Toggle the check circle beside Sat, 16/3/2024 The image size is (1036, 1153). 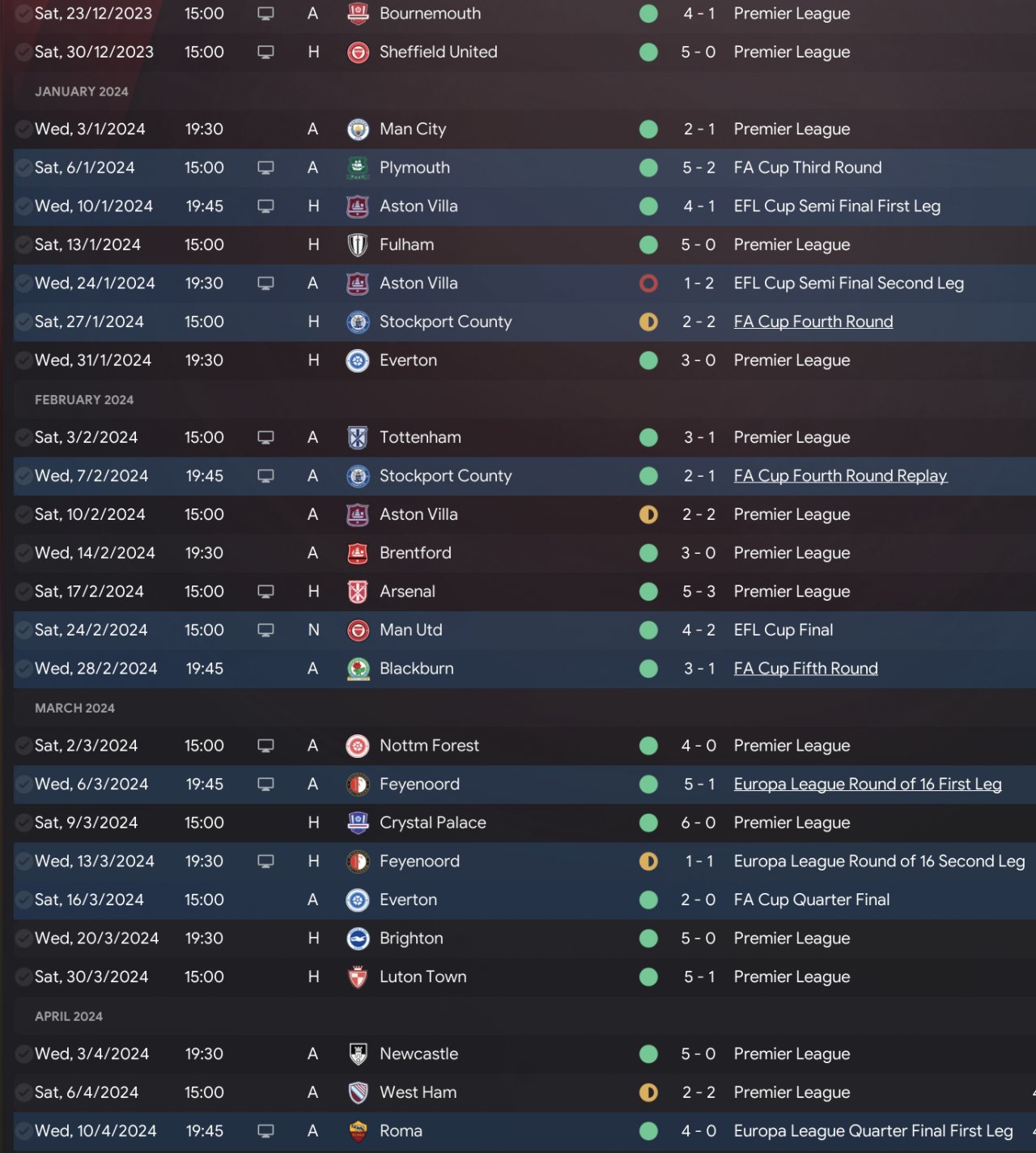[x=23, y=900]
